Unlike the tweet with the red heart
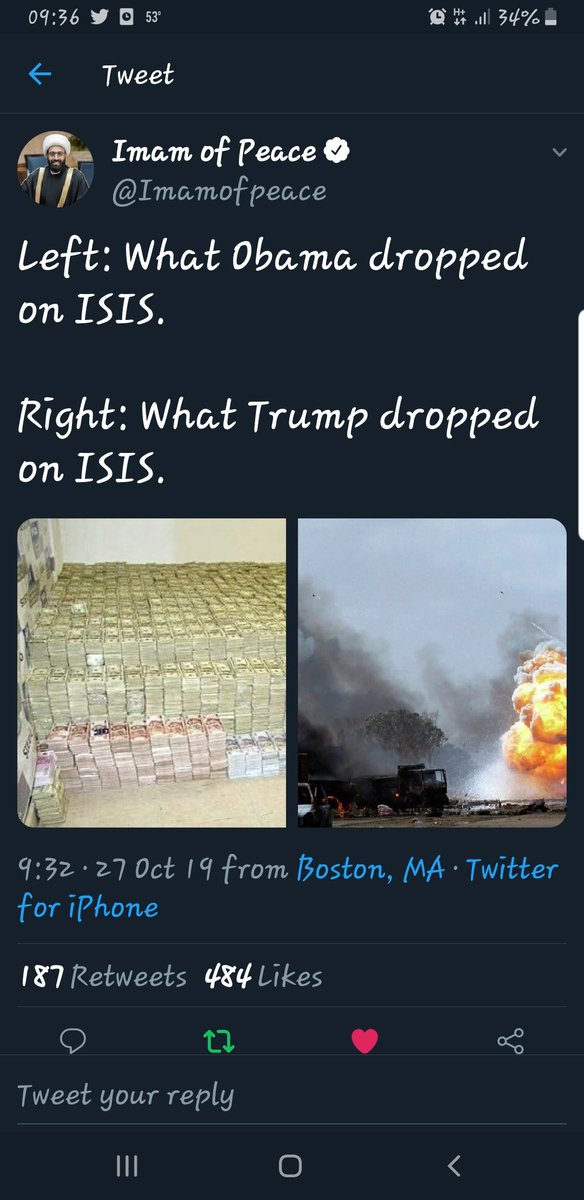This screenshot has width=584, height=1200. click(365, 1042)
